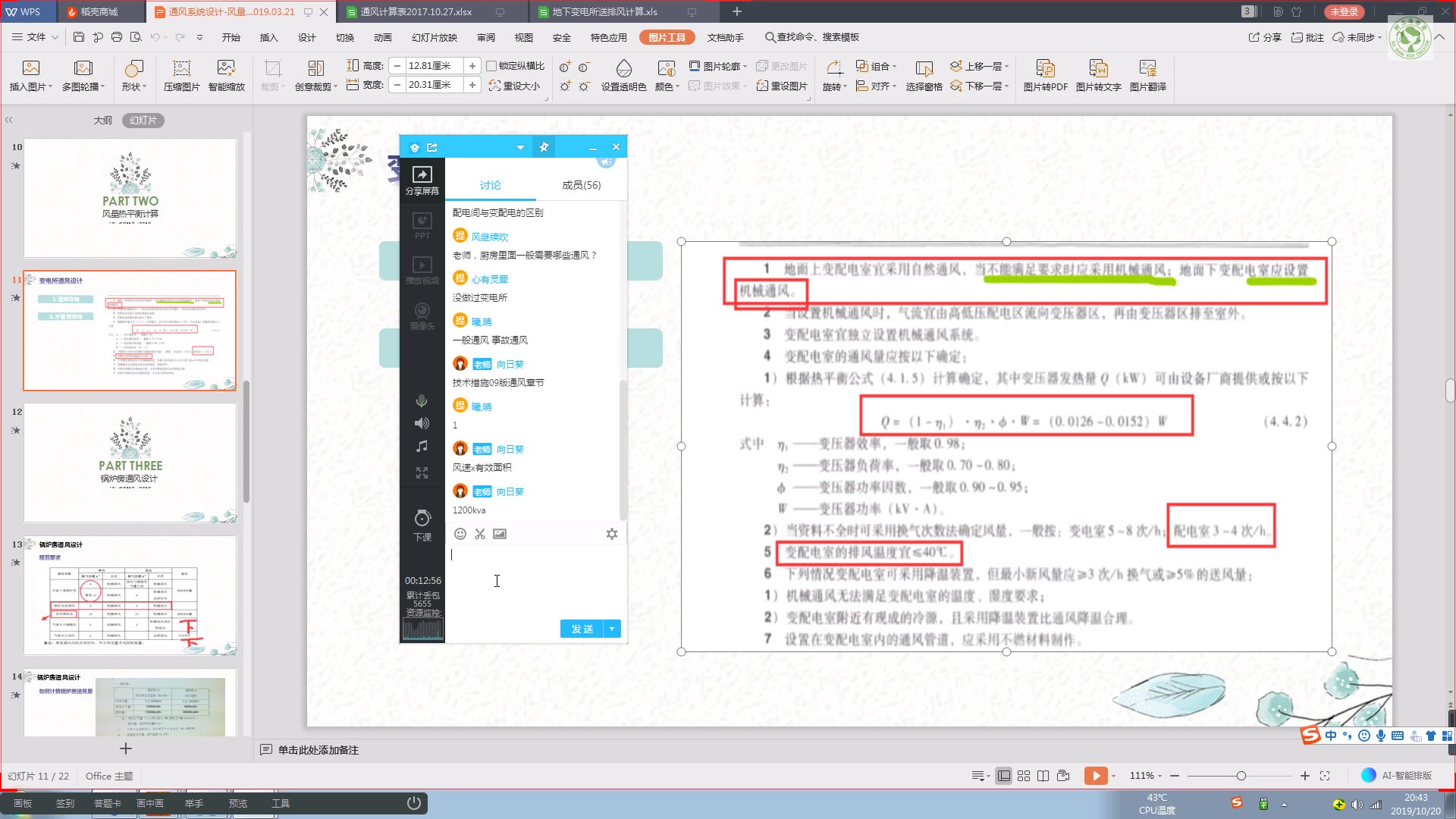
Task: Expand the 发送 send options dropdown arrow
Action: point(613,629)
